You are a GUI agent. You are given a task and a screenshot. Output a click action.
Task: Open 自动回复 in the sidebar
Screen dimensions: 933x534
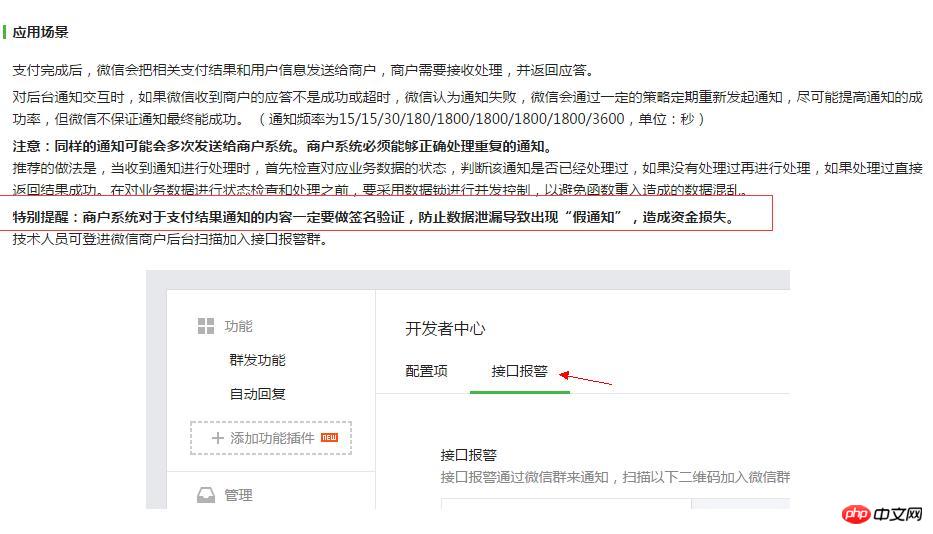pyautogui.click(x=257, y=394)
